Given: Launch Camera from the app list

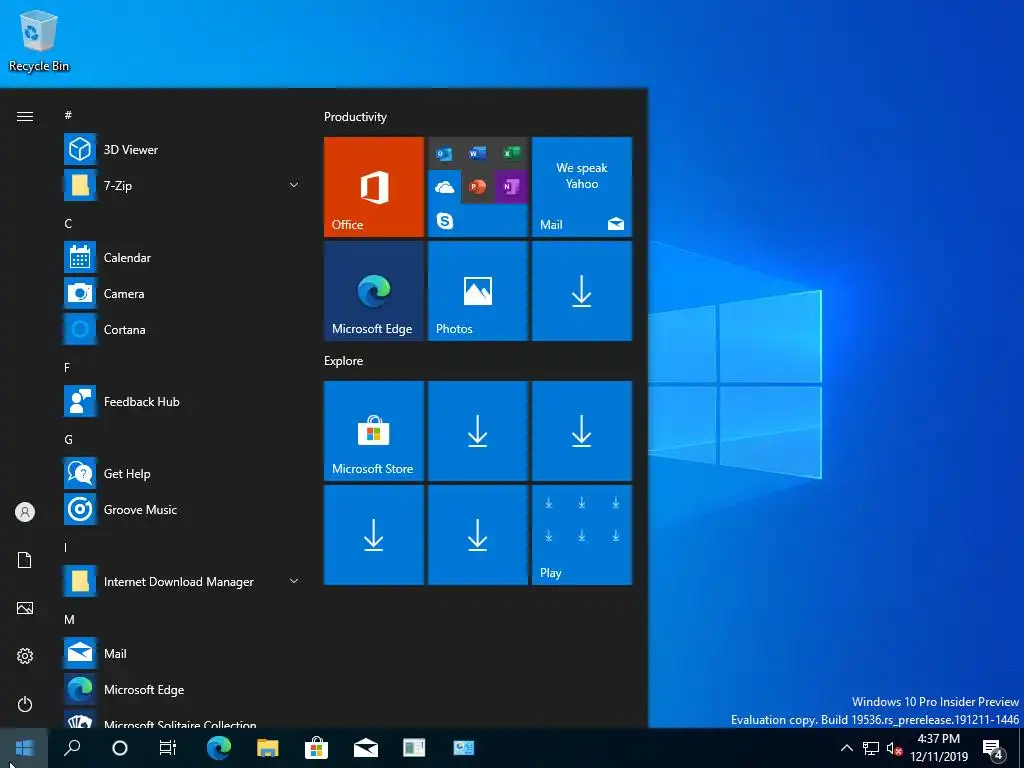Looking at the screenshot, I should [x=183, y=293].
